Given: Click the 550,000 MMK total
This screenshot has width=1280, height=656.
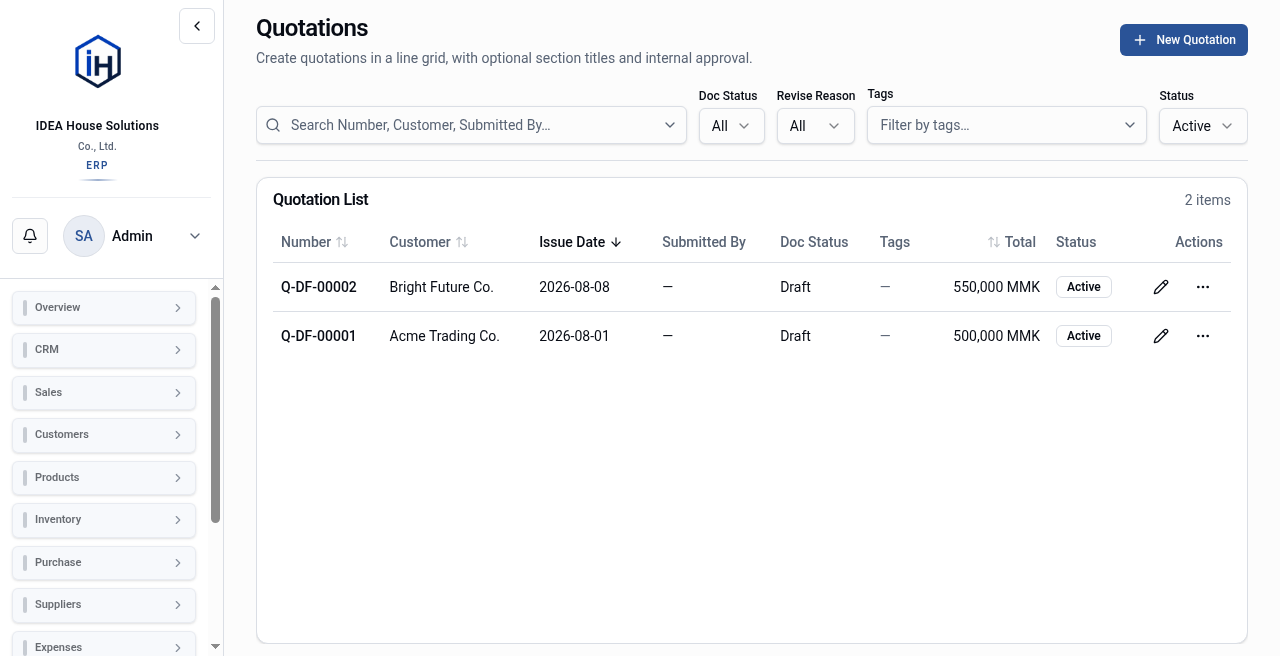Looking at the screenshot, I should coord(997,287).
